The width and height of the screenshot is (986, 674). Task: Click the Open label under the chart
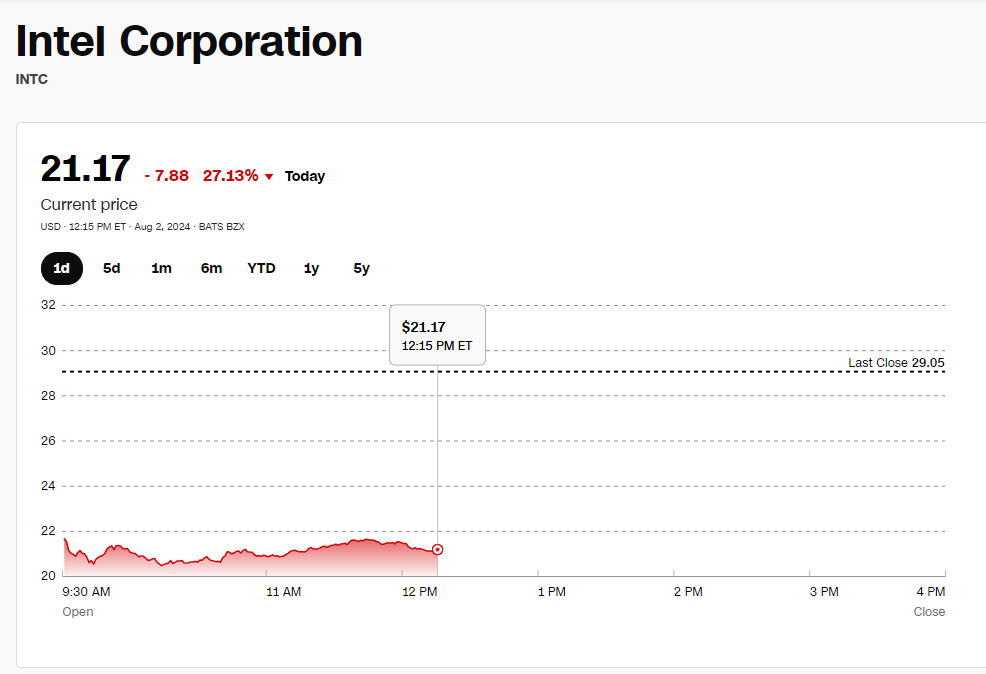77,612
